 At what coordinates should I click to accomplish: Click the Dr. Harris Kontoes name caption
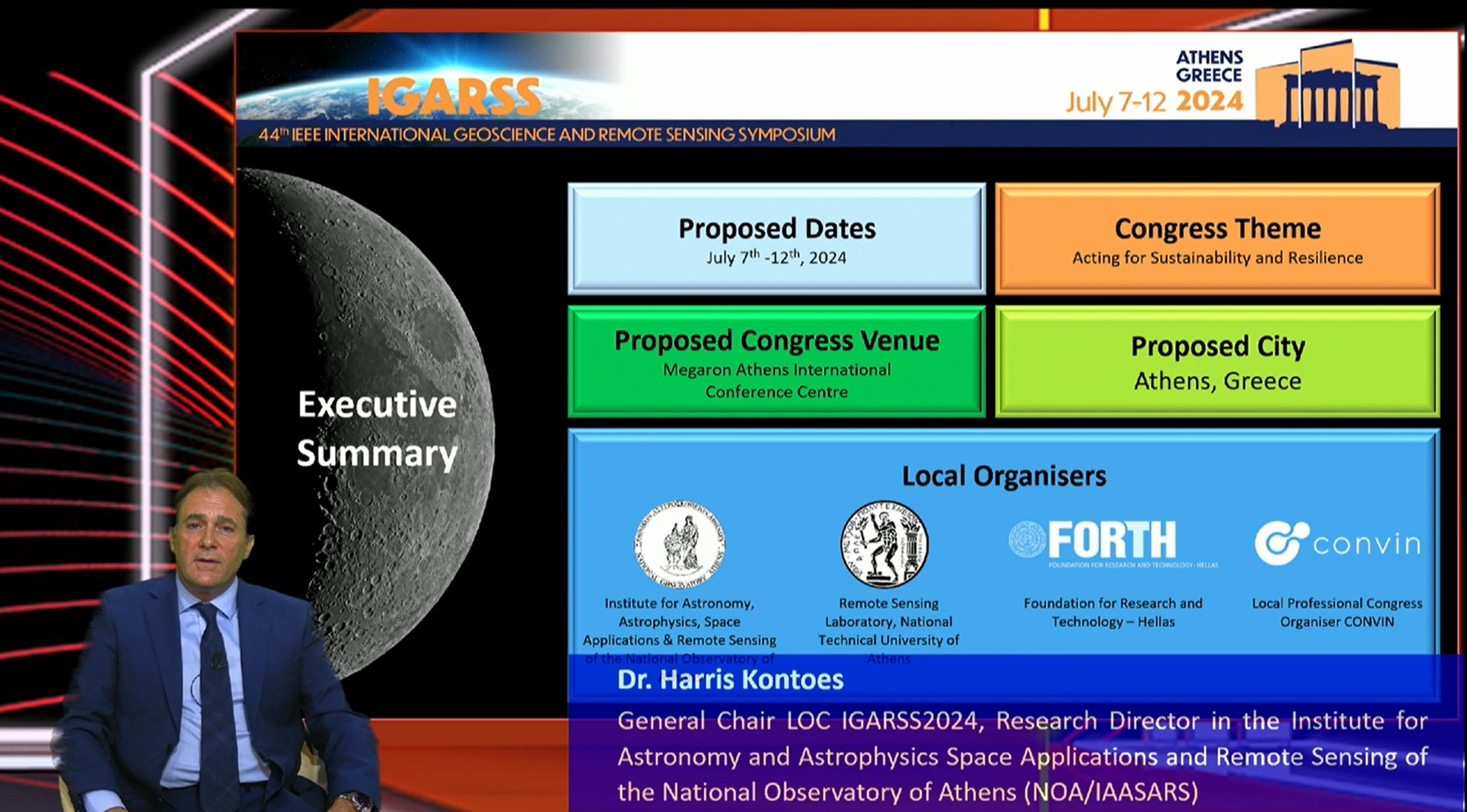click(x=730, y=679)
